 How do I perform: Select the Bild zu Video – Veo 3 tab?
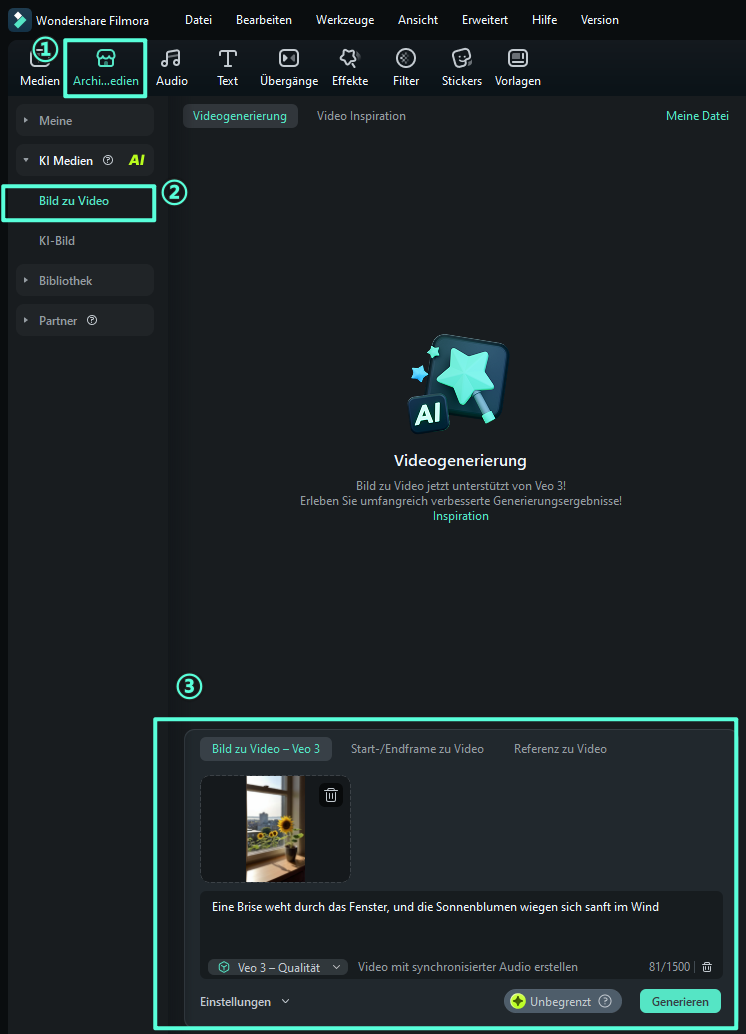tap(266, 749)
